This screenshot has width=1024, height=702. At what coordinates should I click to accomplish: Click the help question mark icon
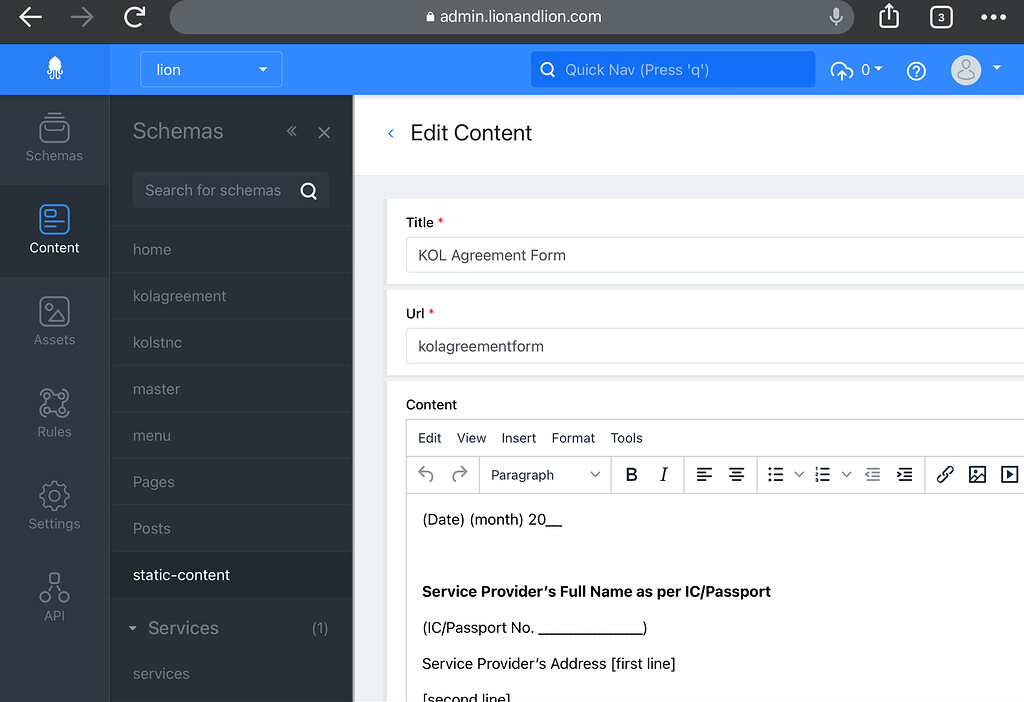(x=916, y=70)
